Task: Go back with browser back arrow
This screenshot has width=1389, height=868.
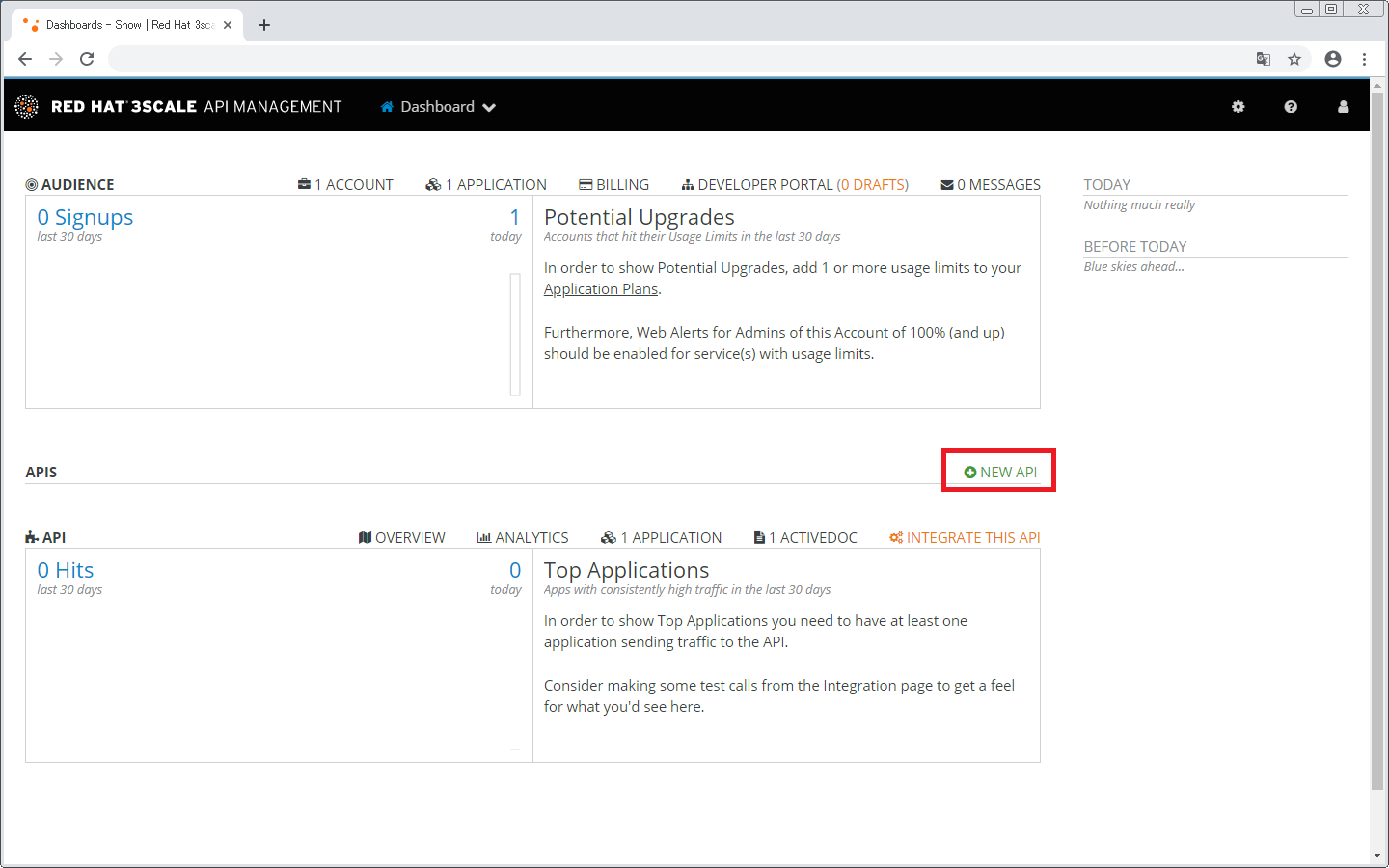Action: (x=25, y=59)
